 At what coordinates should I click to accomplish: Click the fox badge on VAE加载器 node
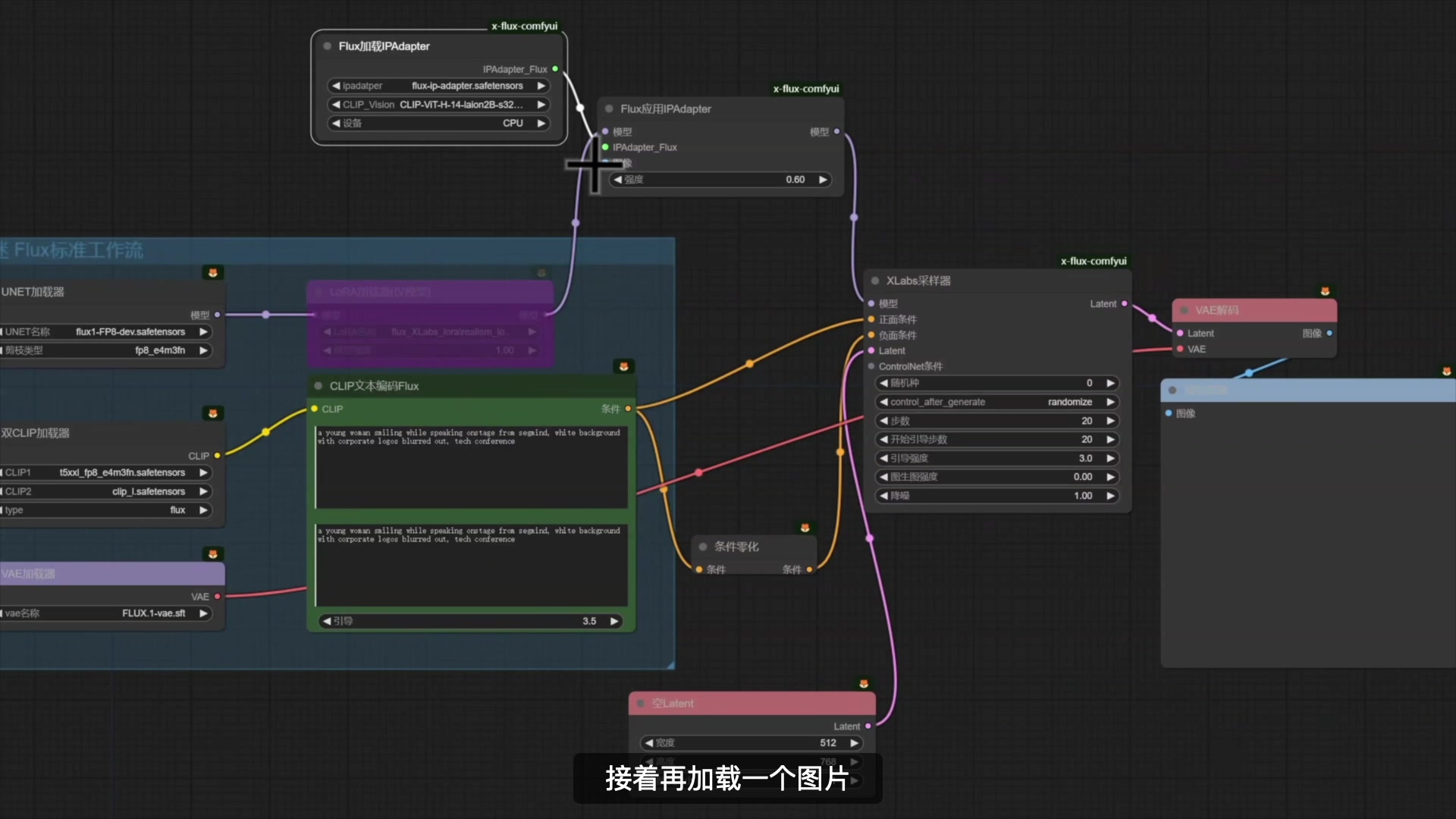tap(213, 554)
